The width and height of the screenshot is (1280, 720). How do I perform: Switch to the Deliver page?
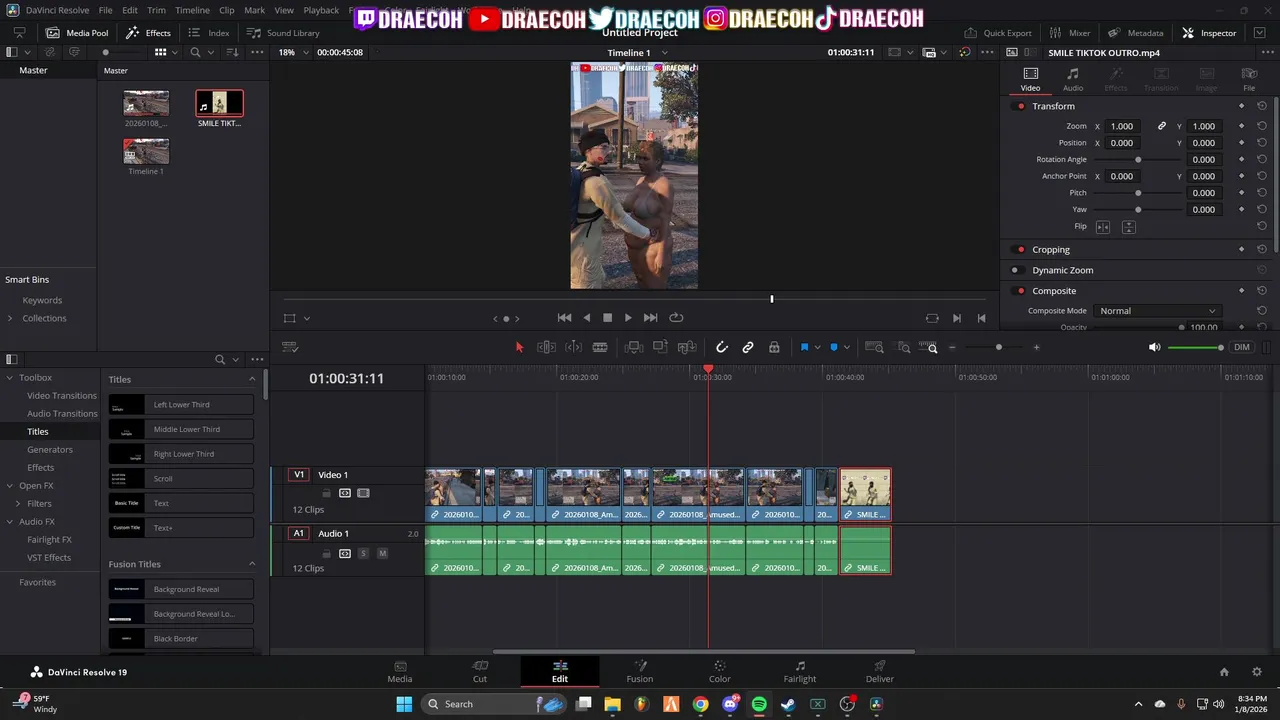[880, 672]
